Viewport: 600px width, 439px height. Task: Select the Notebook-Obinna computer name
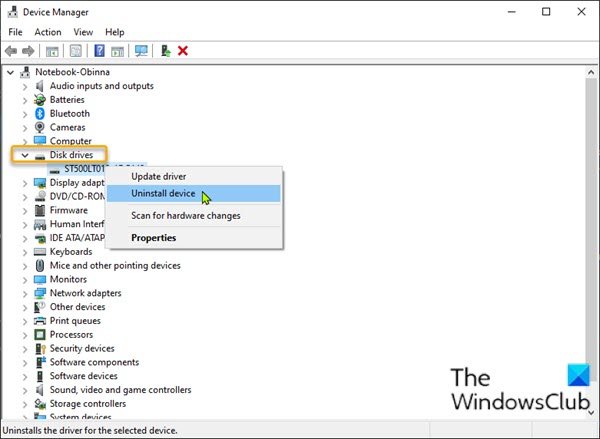click(72, 72)
